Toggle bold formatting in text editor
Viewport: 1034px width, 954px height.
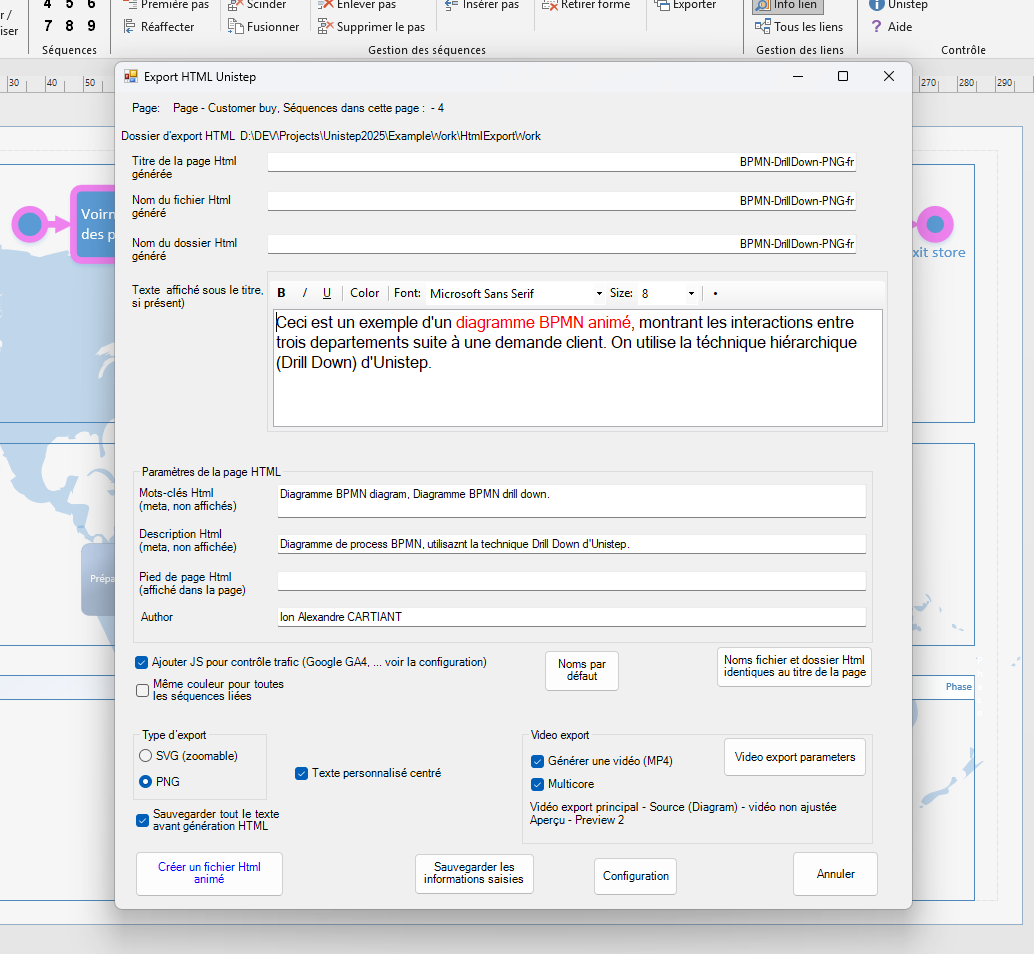point(281,293)
